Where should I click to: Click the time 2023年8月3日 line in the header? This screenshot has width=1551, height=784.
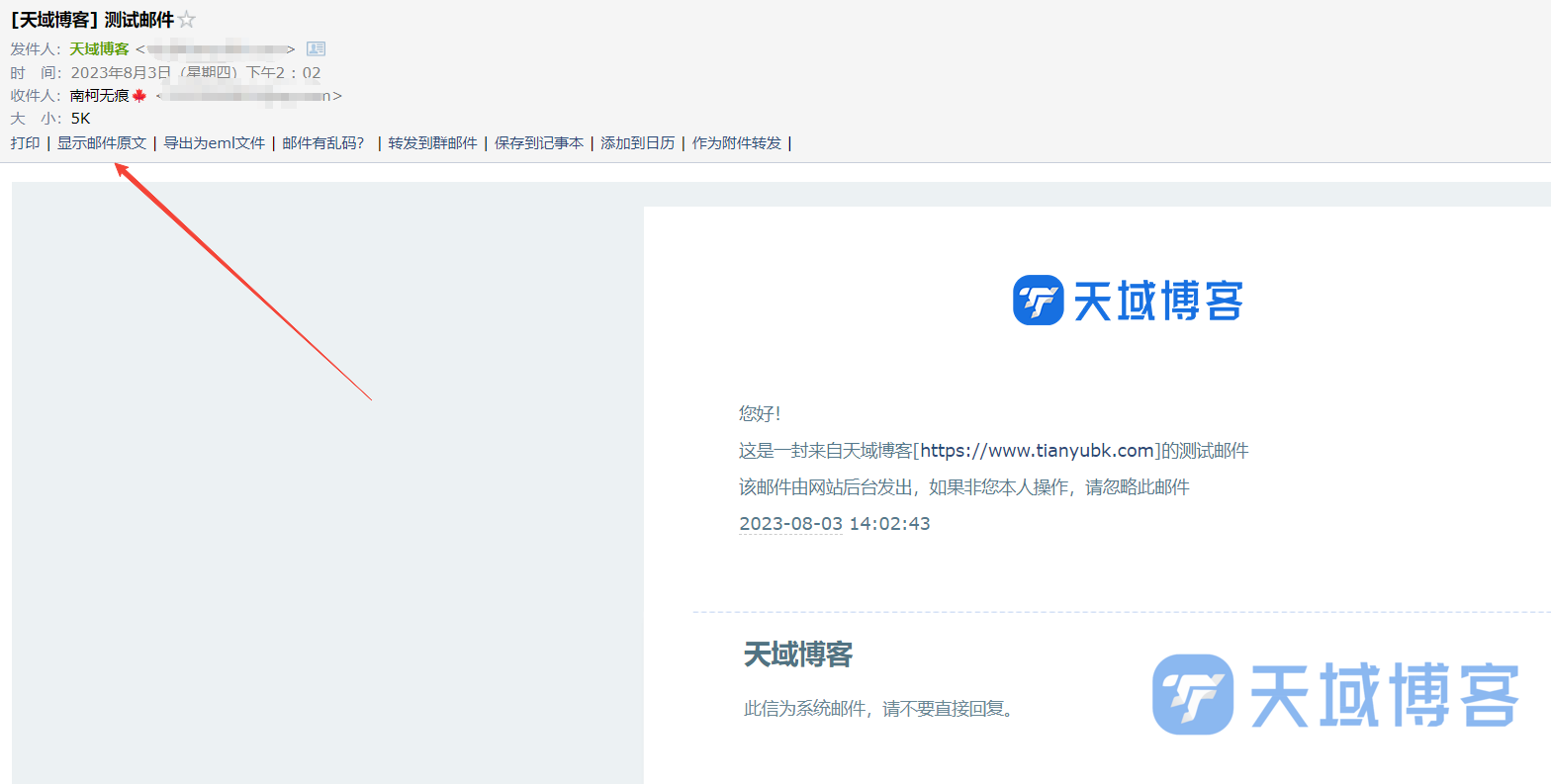pos(196,72)
